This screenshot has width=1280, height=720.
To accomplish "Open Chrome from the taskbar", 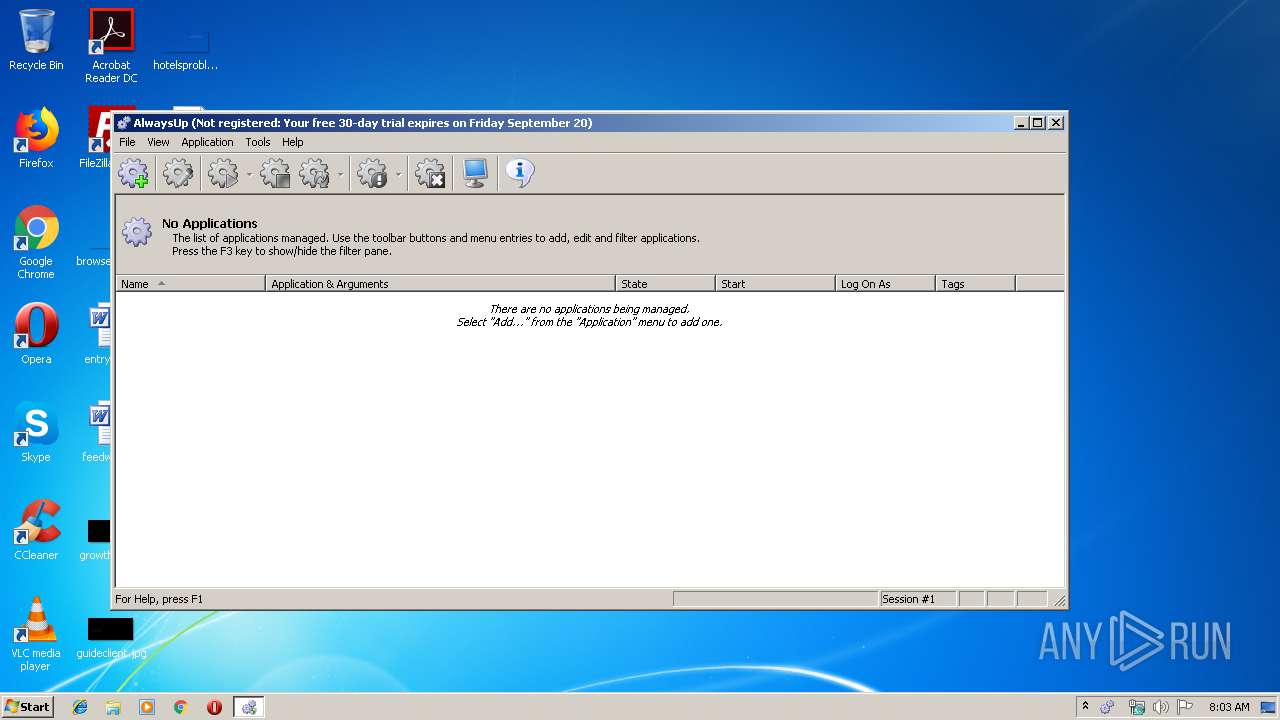I will pos(181,707).
